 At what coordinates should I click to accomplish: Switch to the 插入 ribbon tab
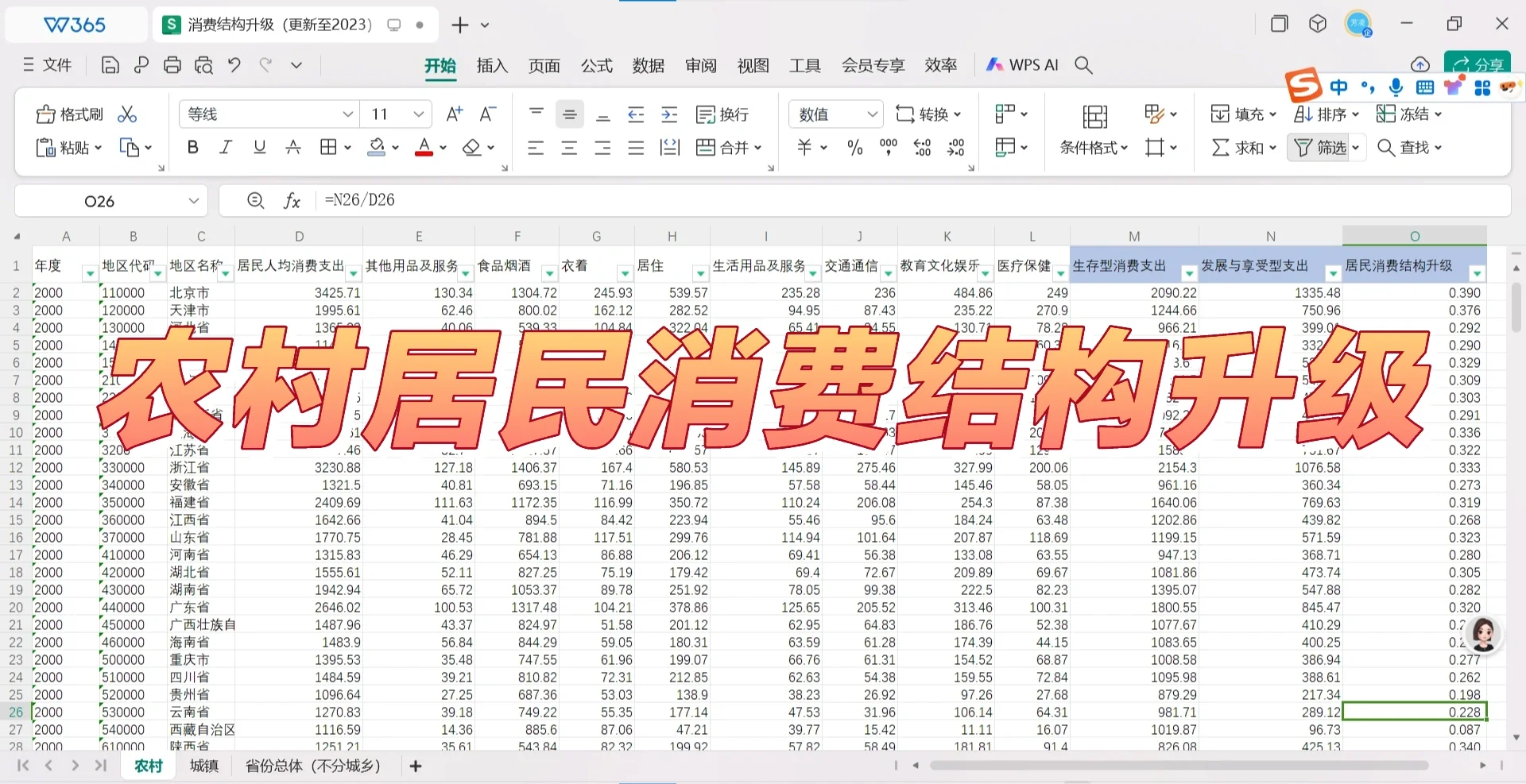click(x=492, y=65)
